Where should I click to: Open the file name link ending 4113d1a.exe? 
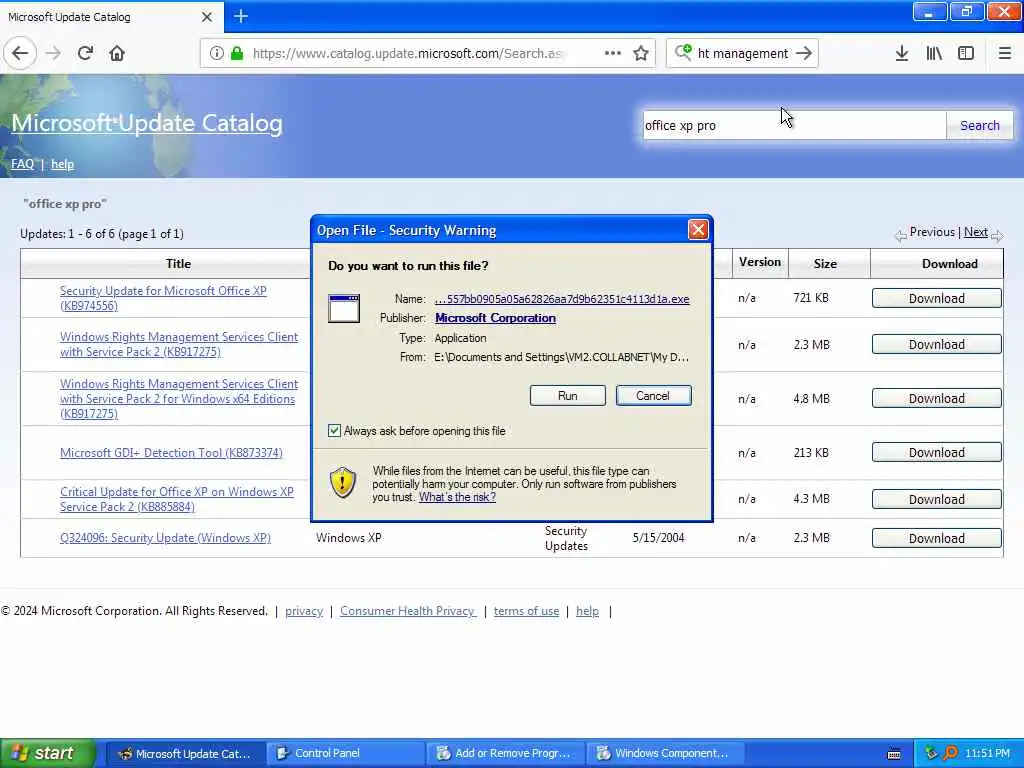click(x=562, y=299)
